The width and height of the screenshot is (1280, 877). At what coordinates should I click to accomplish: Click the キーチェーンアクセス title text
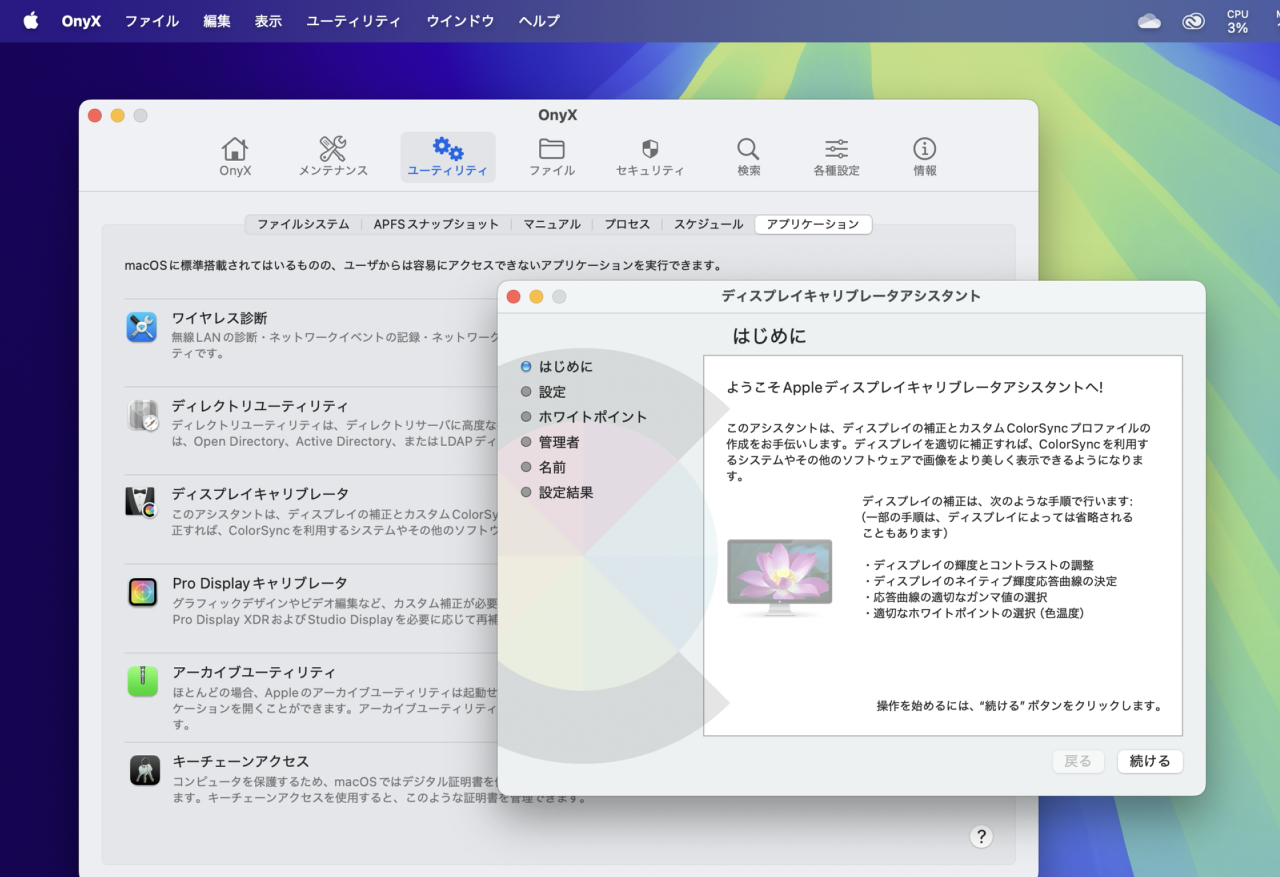(240, 761)
